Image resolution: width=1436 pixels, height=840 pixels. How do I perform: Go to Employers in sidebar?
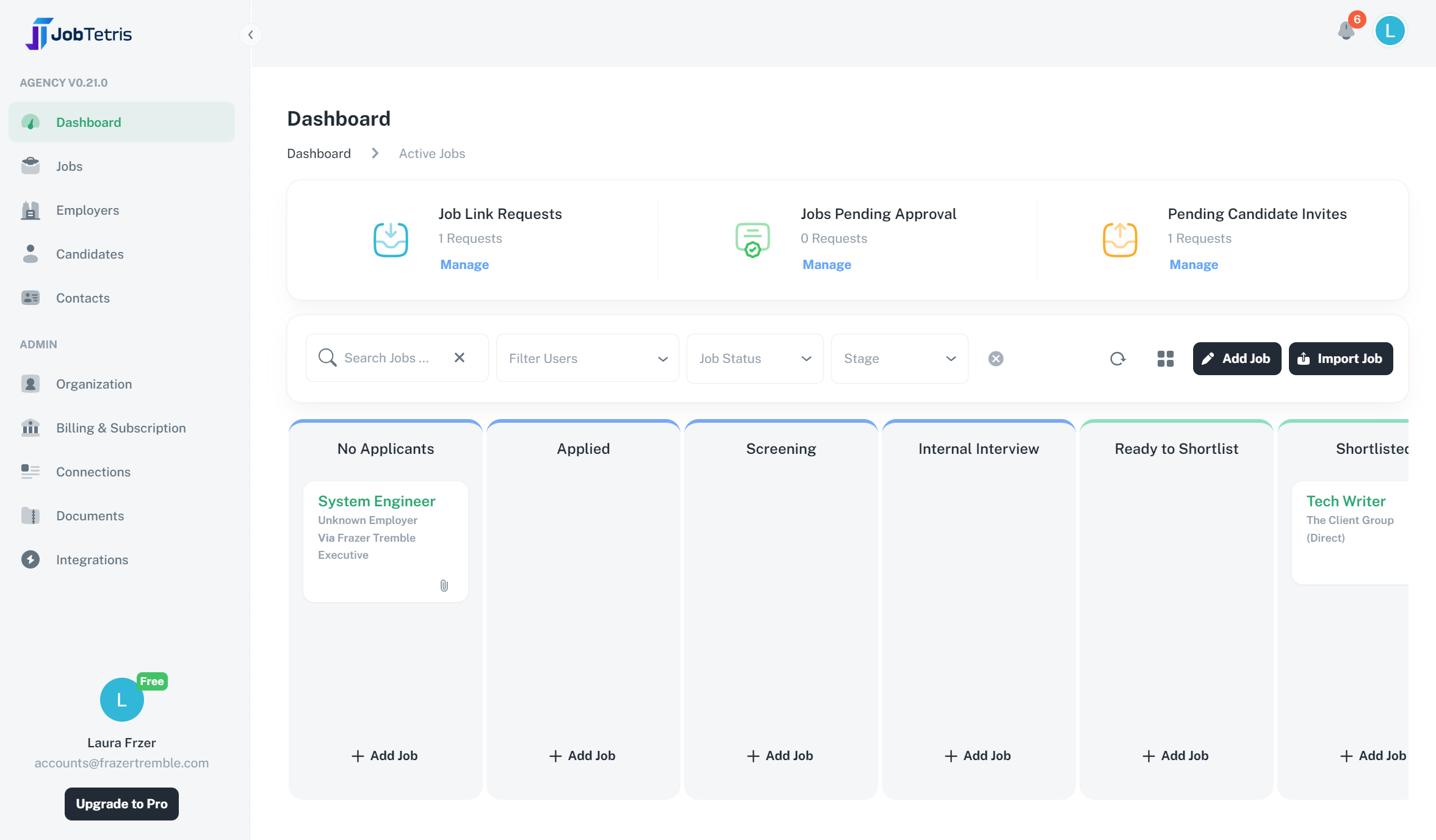point(87,210)
